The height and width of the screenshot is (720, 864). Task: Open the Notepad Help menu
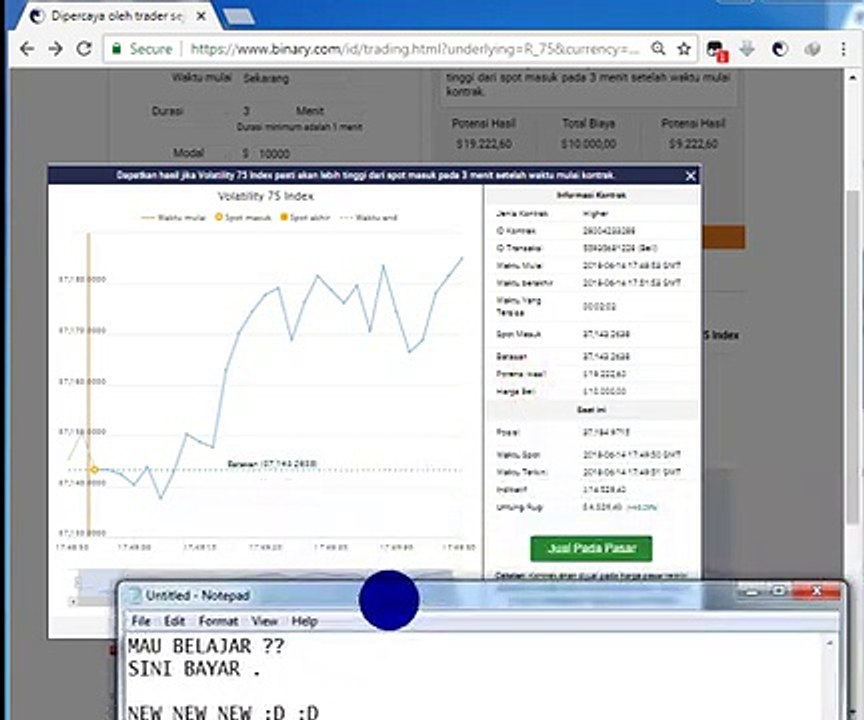[304, 621]
